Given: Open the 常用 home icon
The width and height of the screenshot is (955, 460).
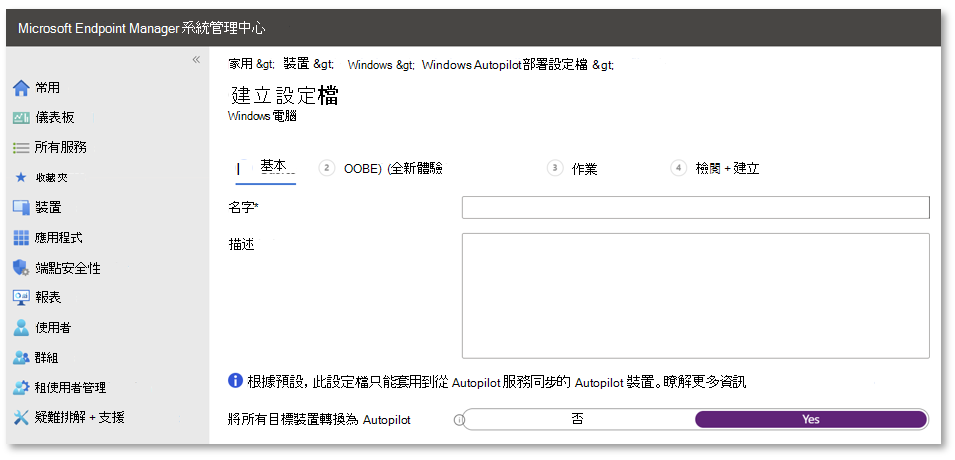Looking at the screenshot, I should 21,88.
